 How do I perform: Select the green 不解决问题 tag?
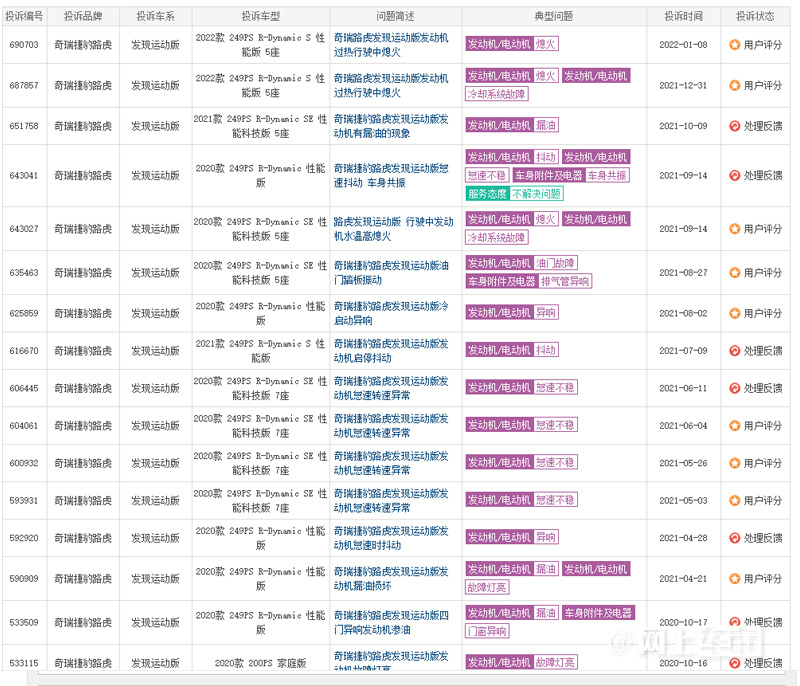click(x=536, y=194)
